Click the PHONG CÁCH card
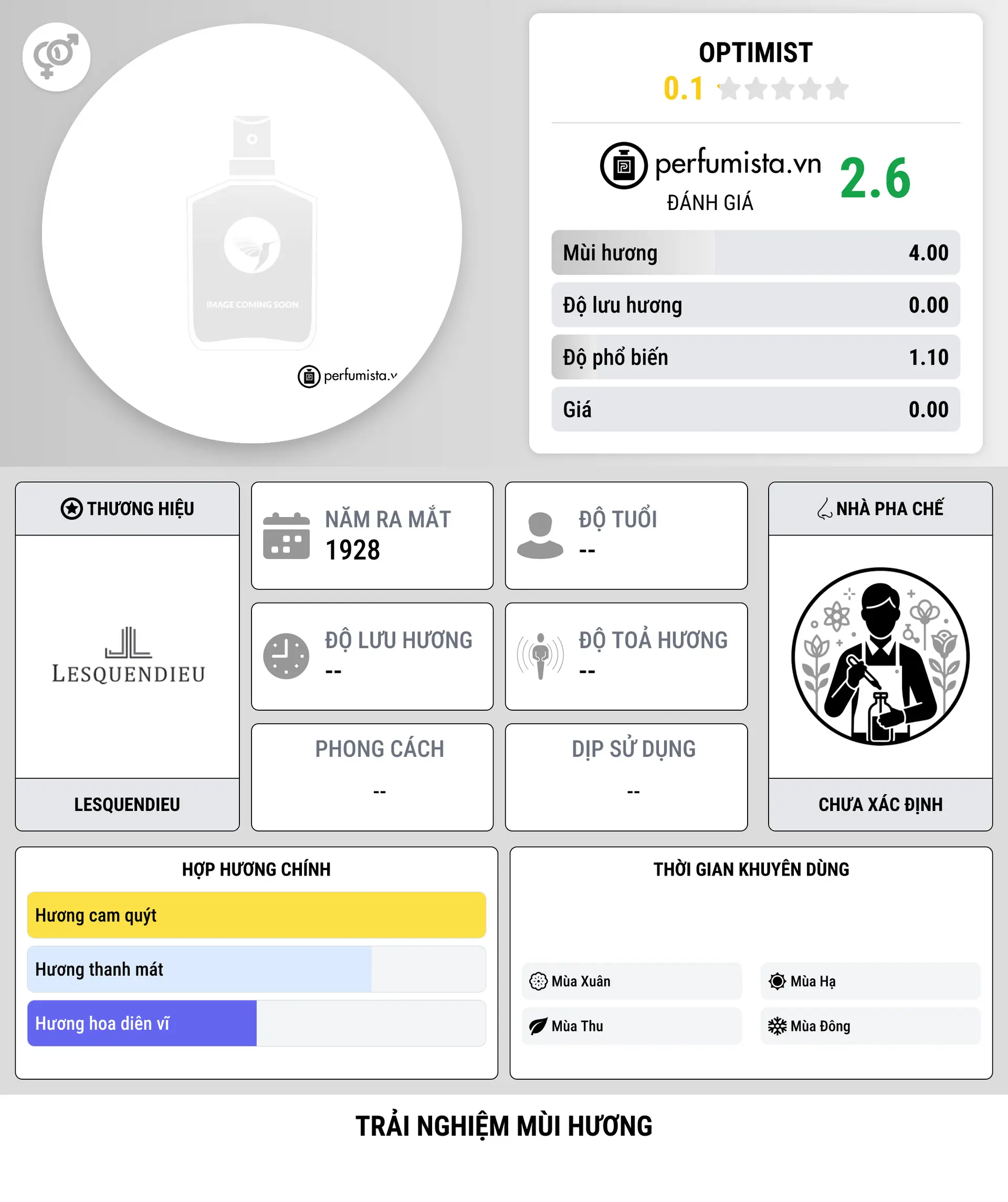The width and height of the screenshot is (1008, 1202). click(x=372, y=777)
